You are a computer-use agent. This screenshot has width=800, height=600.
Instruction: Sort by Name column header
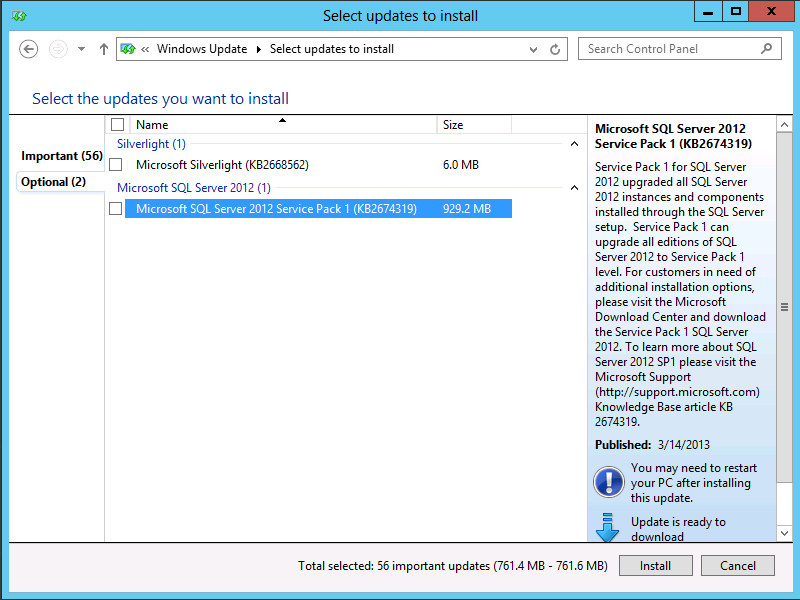point(284,125)
